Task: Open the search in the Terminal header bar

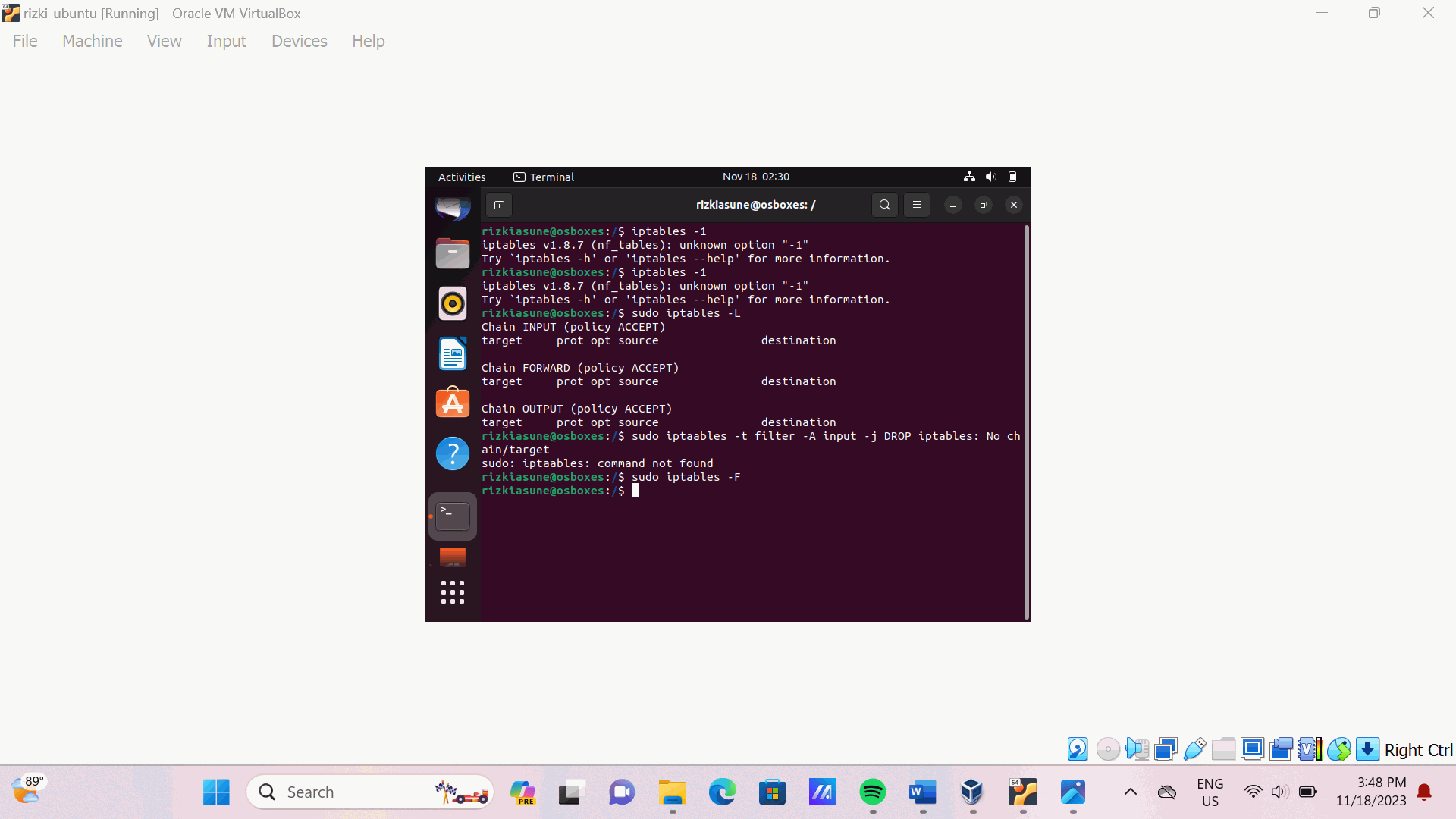Action: (x=884, y=205)
